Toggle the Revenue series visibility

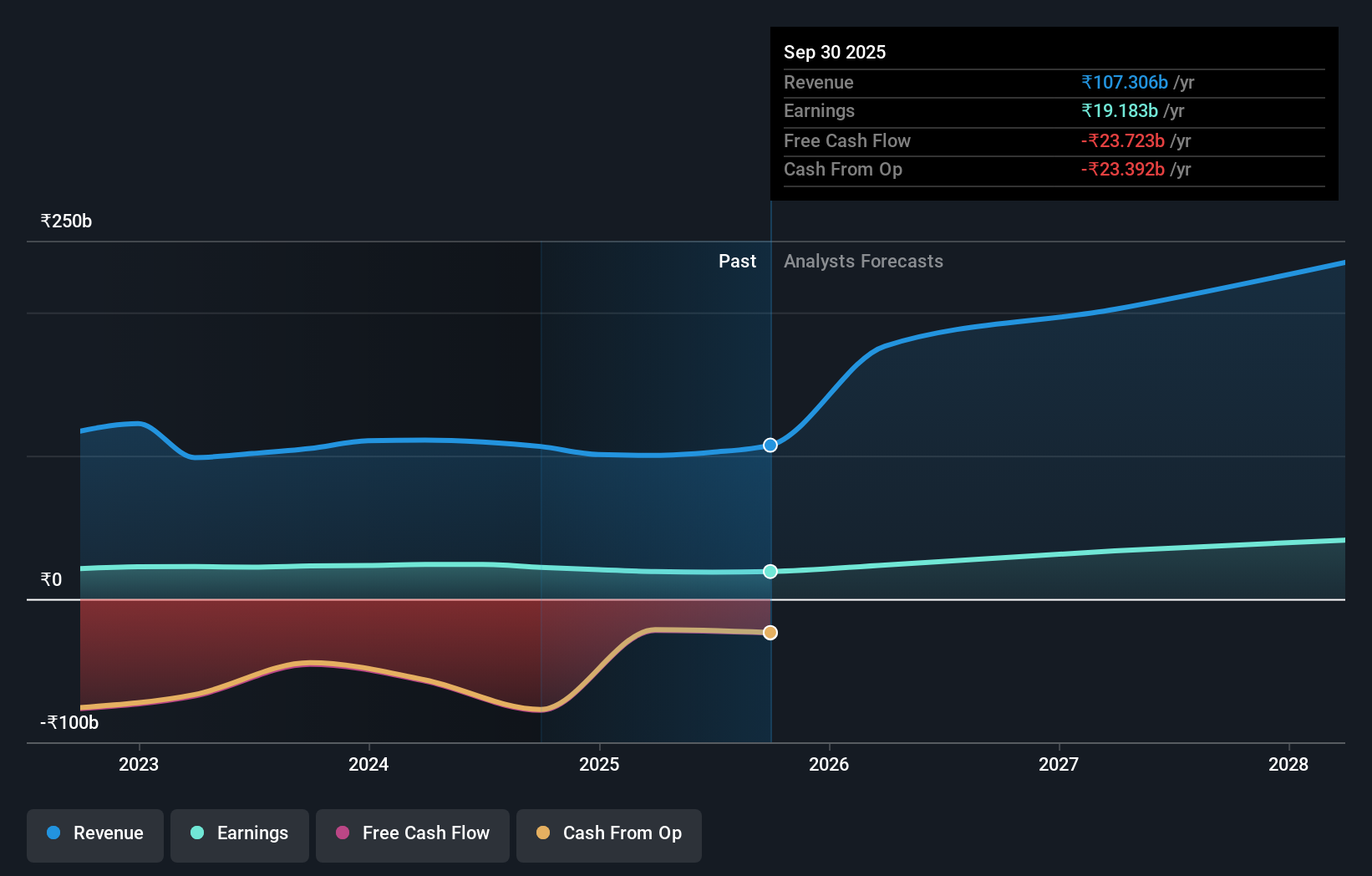(94, 833)
